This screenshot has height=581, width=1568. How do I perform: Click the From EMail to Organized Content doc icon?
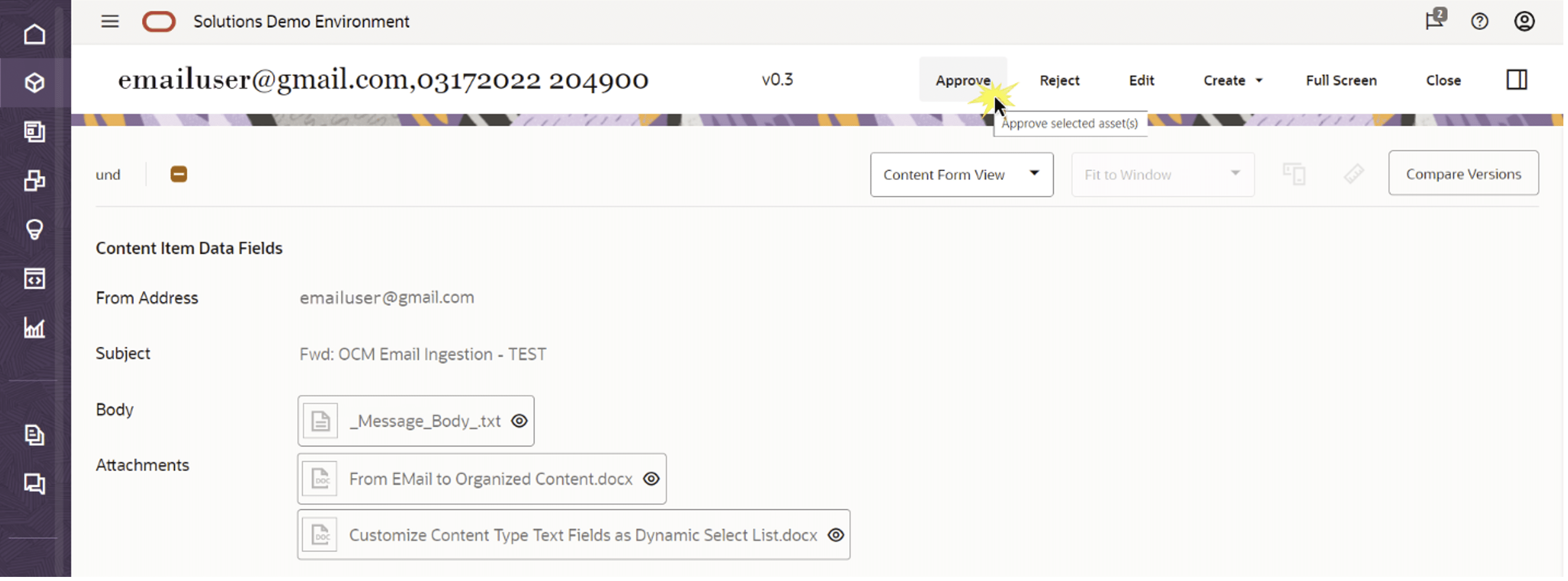(x=320, y=479)
